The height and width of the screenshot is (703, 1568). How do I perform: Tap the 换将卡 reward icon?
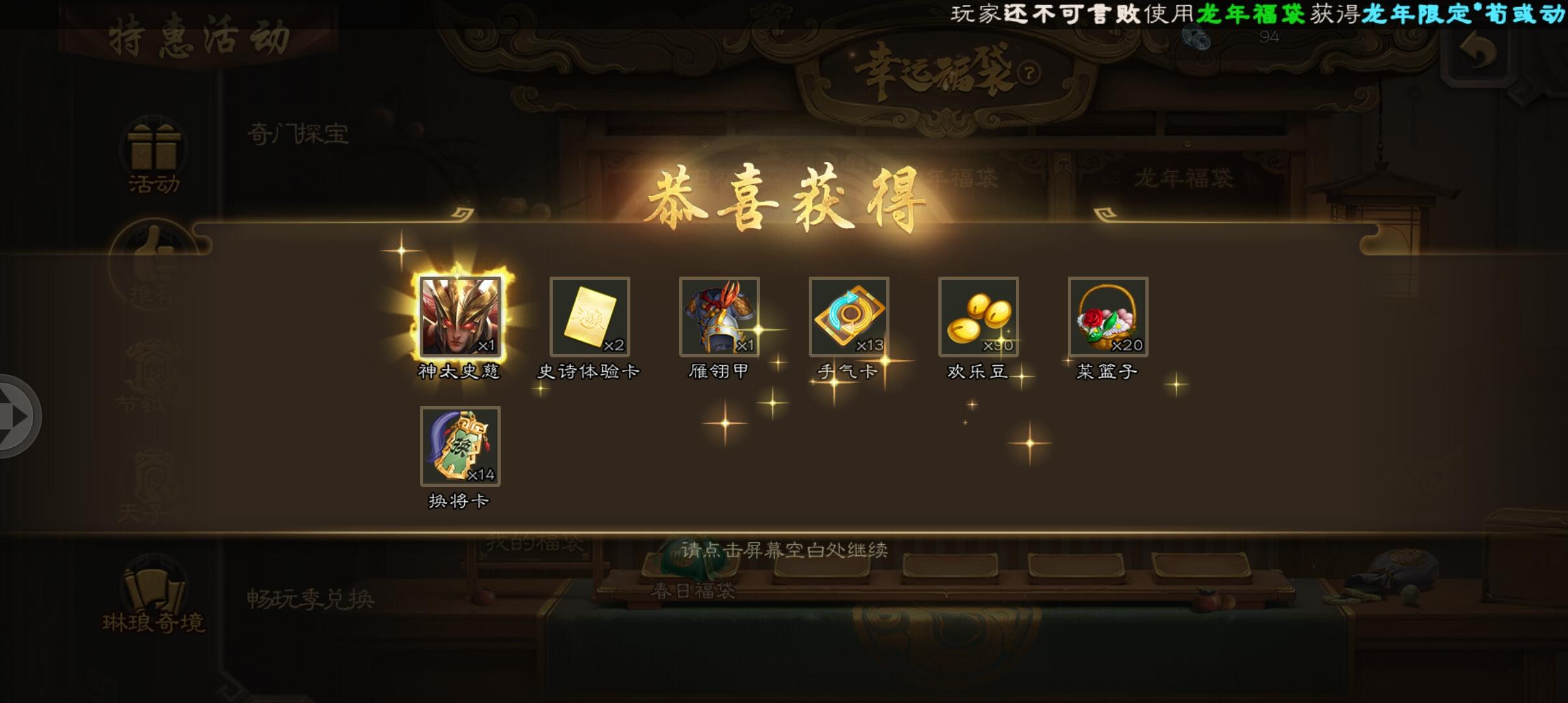(x=460, y=447)
